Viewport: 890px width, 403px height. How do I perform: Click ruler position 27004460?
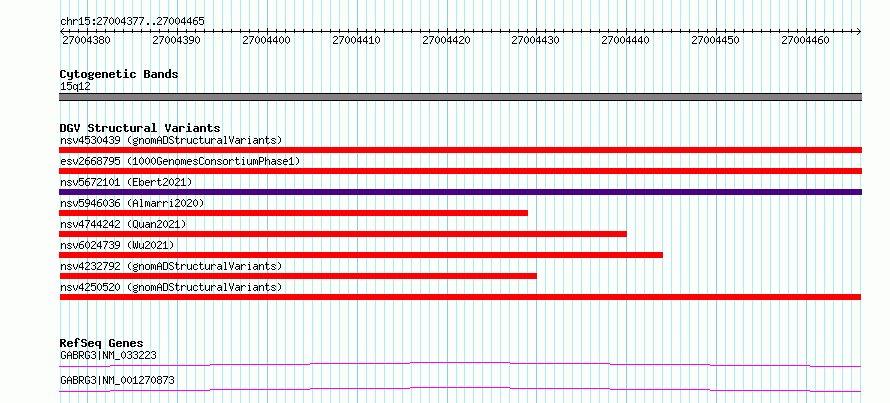[x=805, y=41]
